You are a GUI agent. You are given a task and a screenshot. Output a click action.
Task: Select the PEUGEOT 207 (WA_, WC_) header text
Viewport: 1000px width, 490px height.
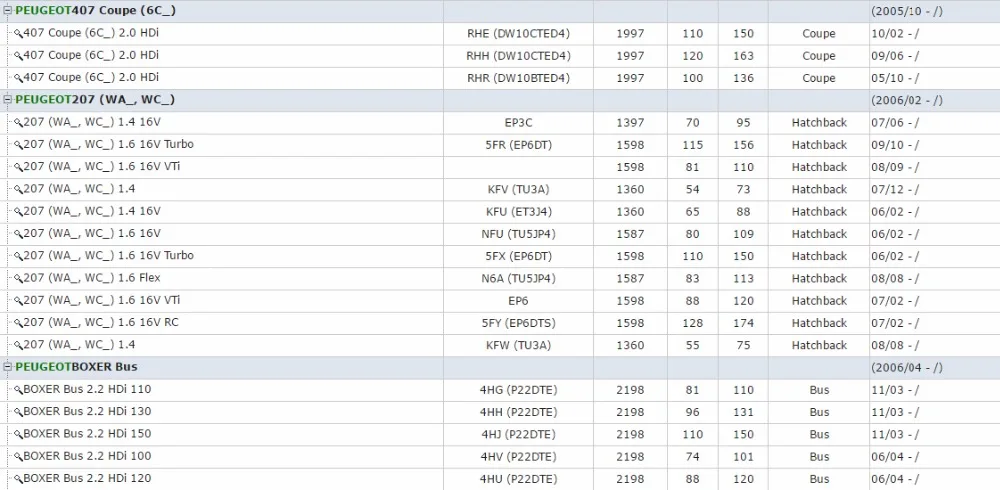click(x=95, y=100)
